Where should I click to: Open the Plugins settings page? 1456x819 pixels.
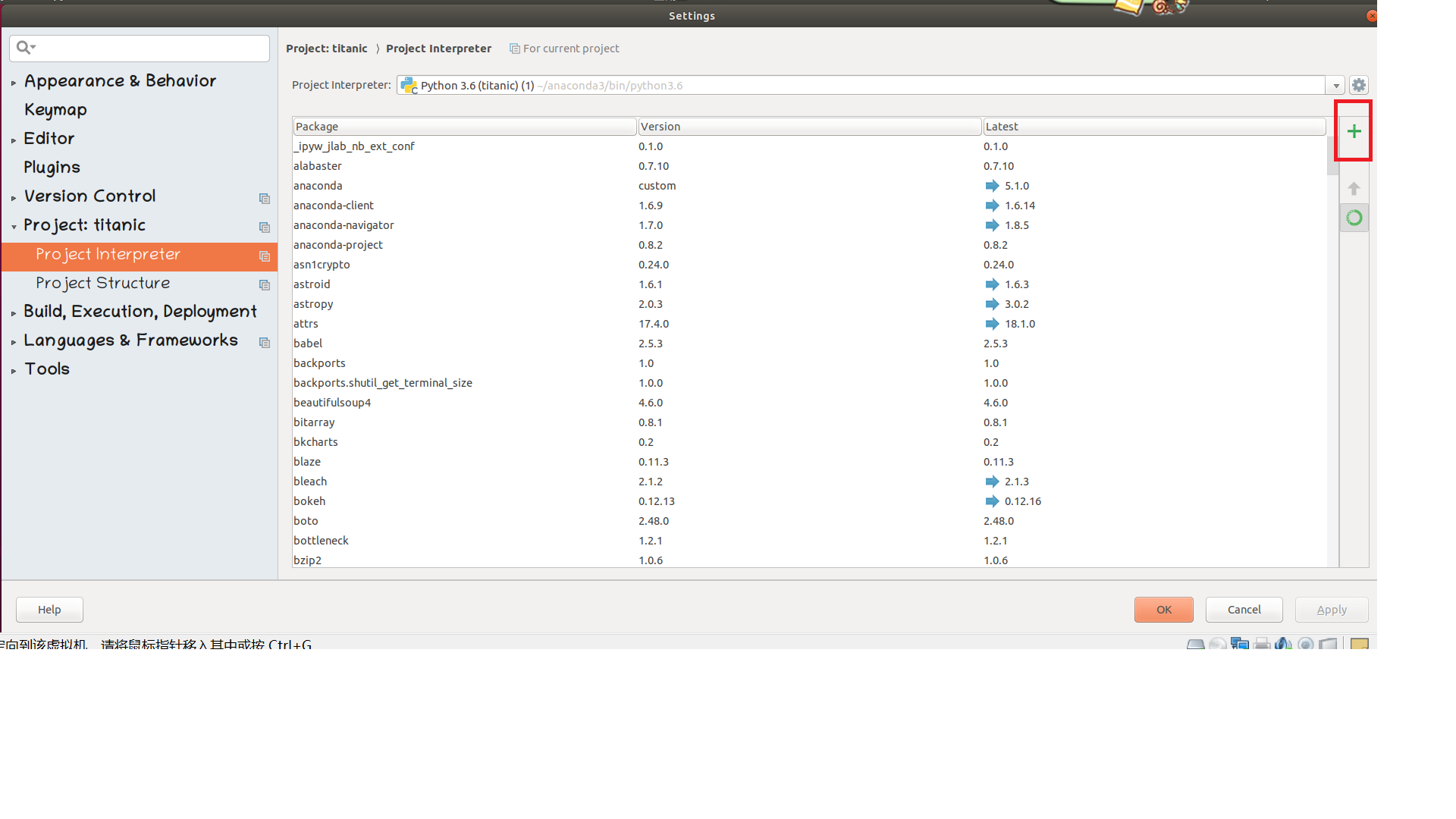(x=52, y=168)
